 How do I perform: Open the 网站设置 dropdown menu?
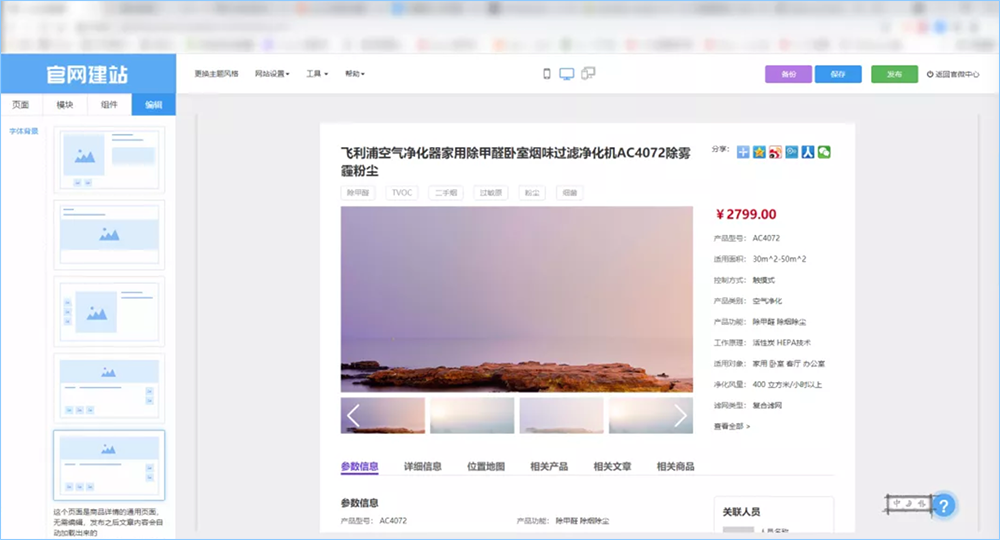coord(272,74)
